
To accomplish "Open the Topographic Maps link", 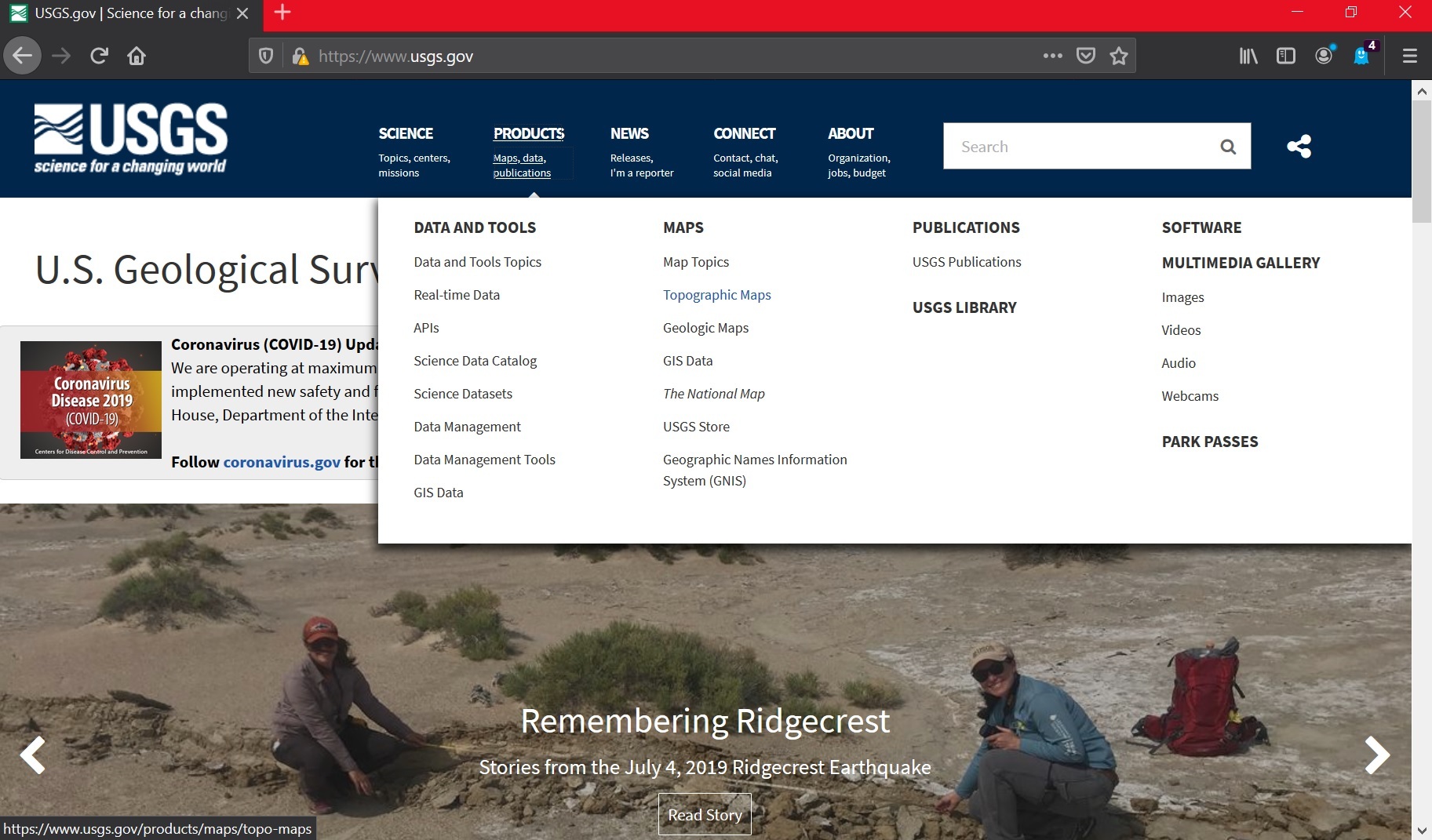I will [x=716, y=295].
